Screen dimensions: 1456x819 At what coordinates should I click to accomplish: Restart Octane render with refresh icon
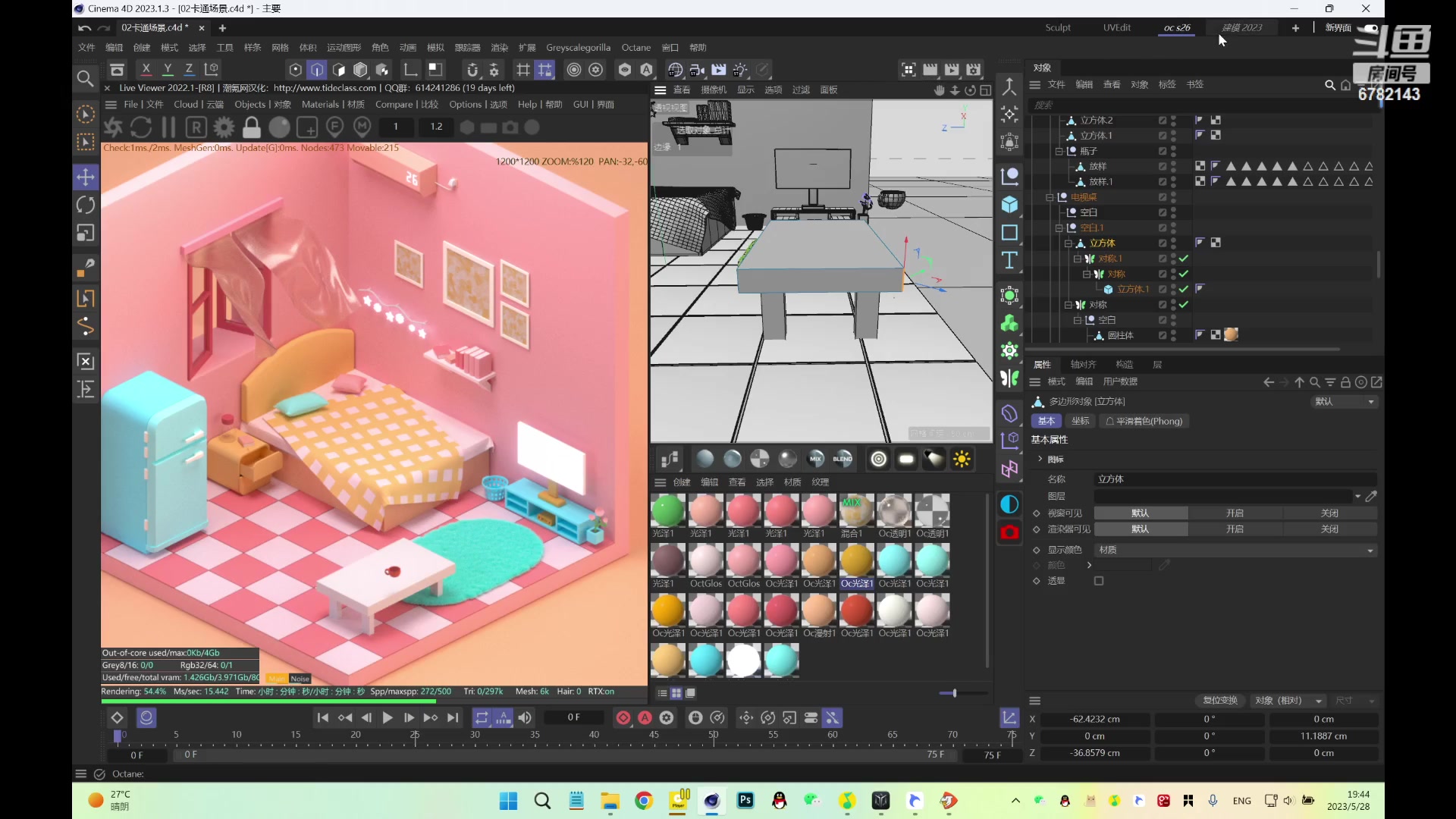(x=141, y=127)
